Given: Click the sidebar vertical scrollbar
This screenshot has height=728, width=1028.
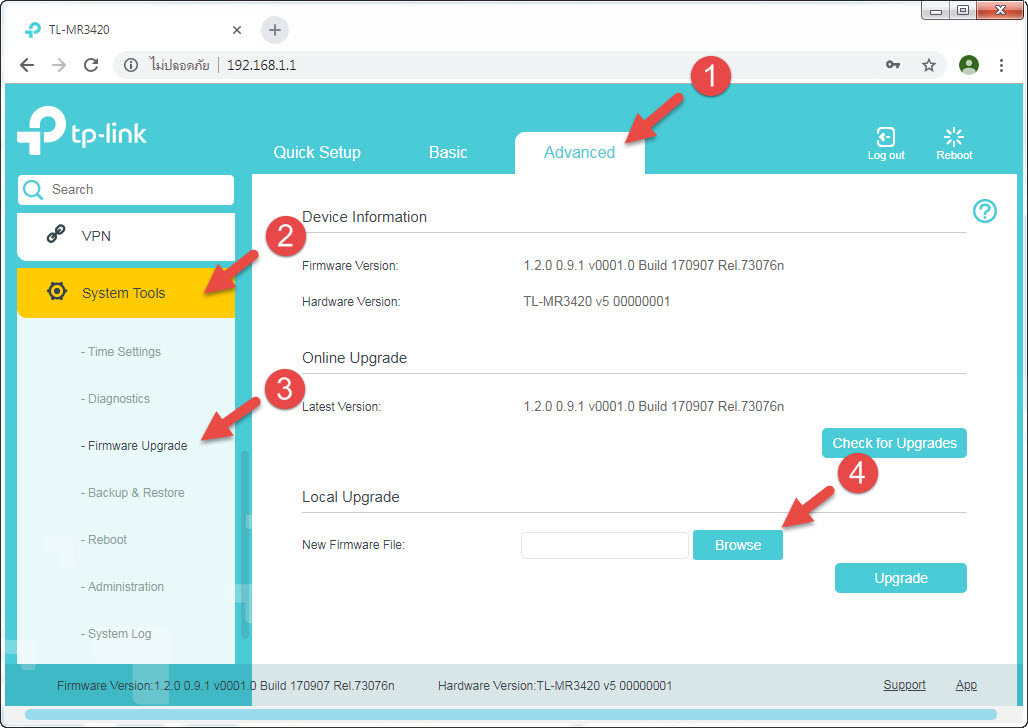Looking at the screenshot, I should [245, 544].
